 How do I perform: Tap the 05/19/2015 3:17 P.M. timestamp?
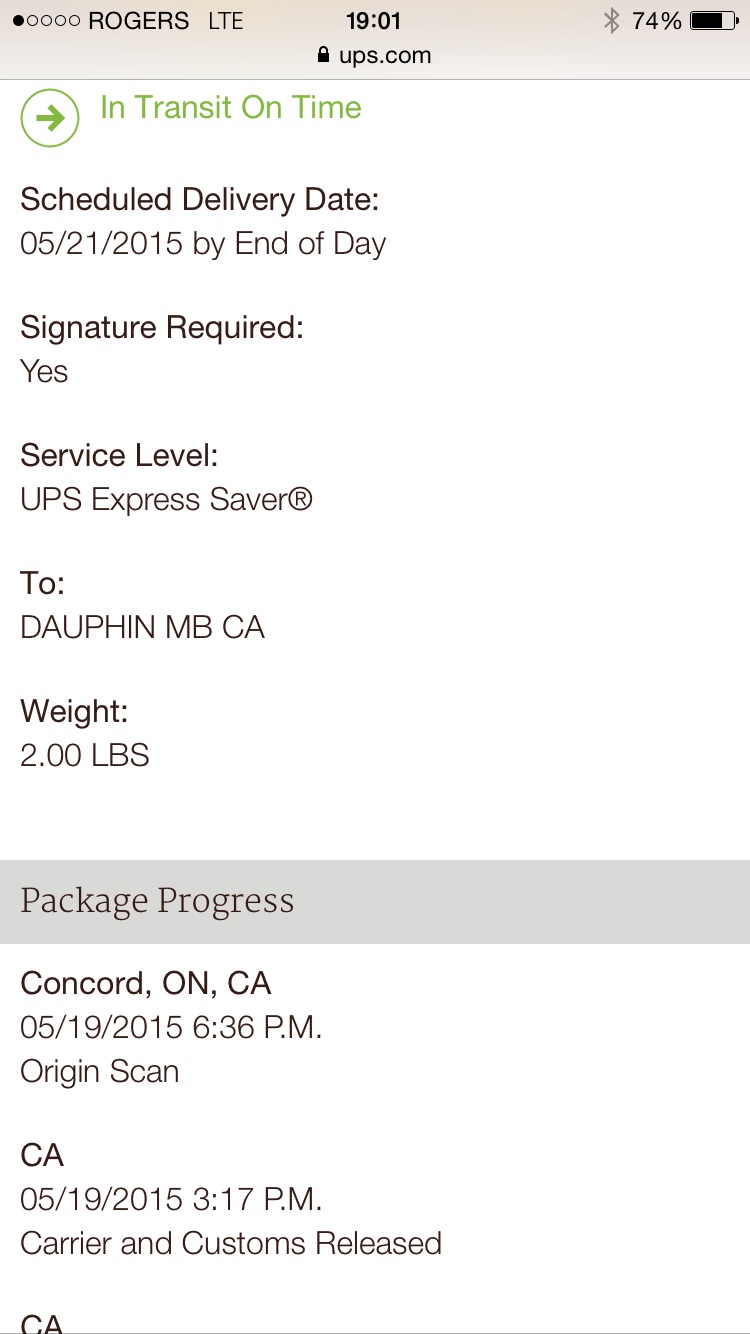pos(171,1199)
